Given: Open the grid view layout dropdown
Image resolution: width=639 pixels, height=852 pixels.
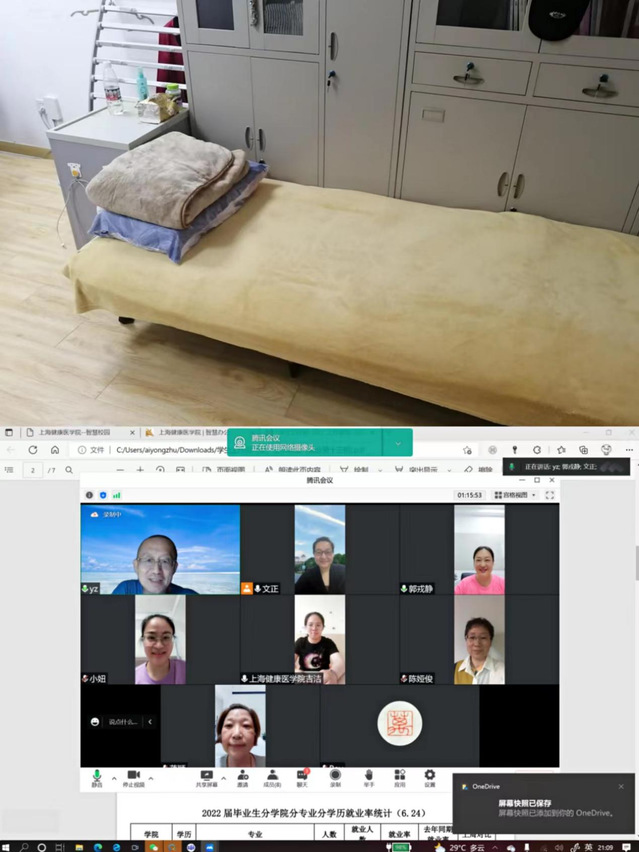Looking at the screenshot, I should 515,495.
